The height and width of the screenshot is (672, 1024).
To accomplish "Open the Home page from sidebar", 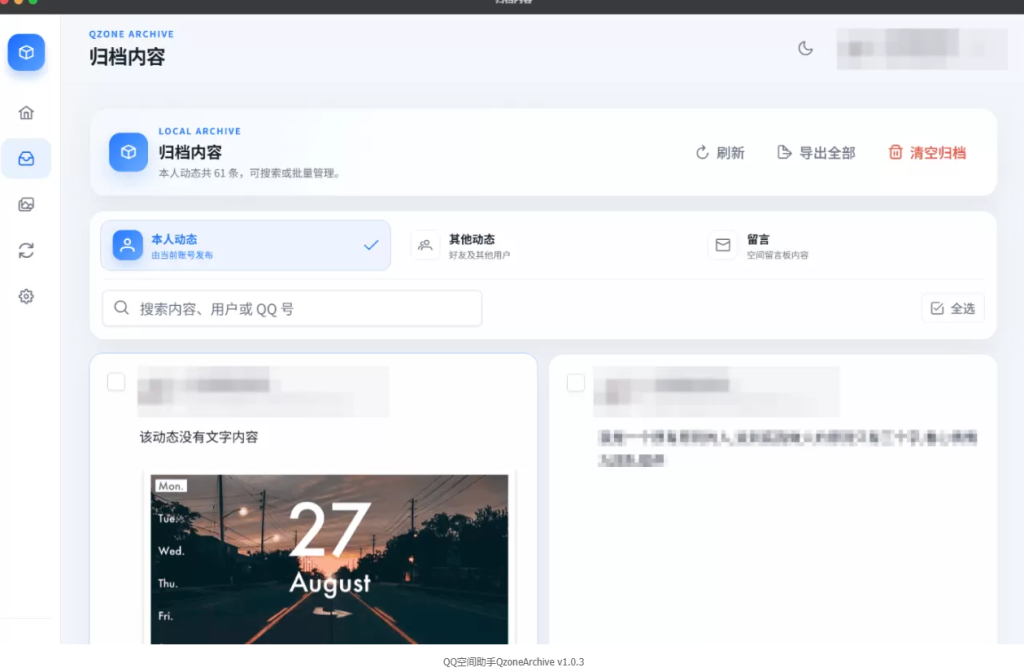I will coord(26,113).
